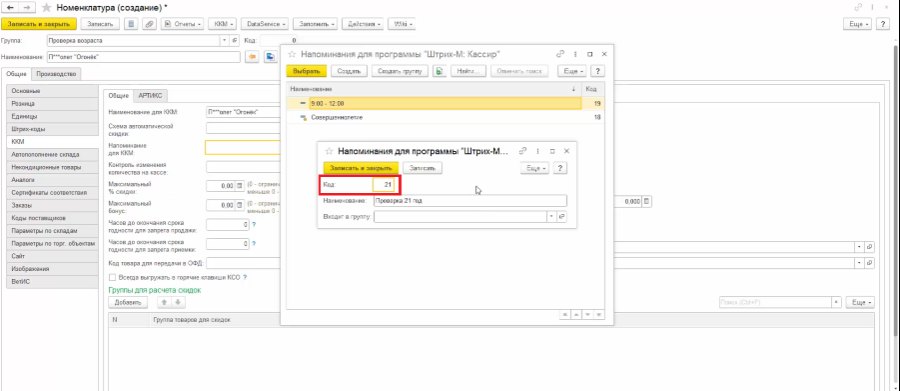Click Записать и закрыть in small dialog
Screen dimensions: 900x391
(x=360, y=168)
